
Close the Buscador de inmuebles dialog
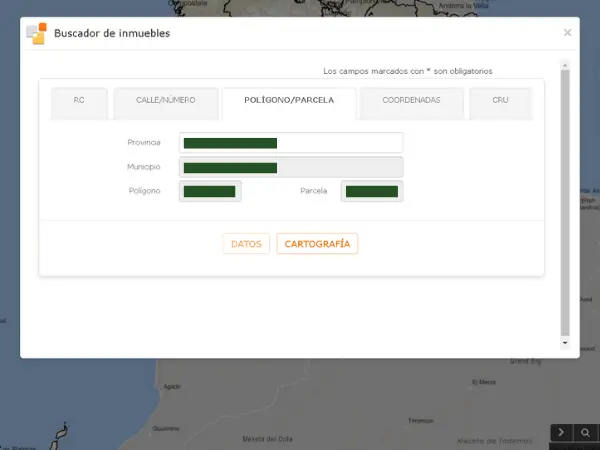tap(567, 33)
